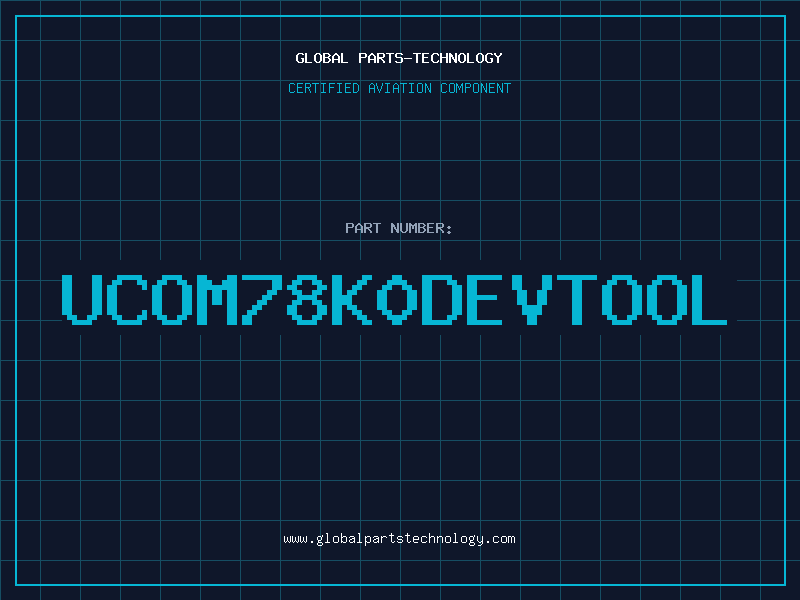The height and width of the screenshot is (600, 800).
Task: Open the www.globalpartstechnology.com link
Action: coord(399,539)
